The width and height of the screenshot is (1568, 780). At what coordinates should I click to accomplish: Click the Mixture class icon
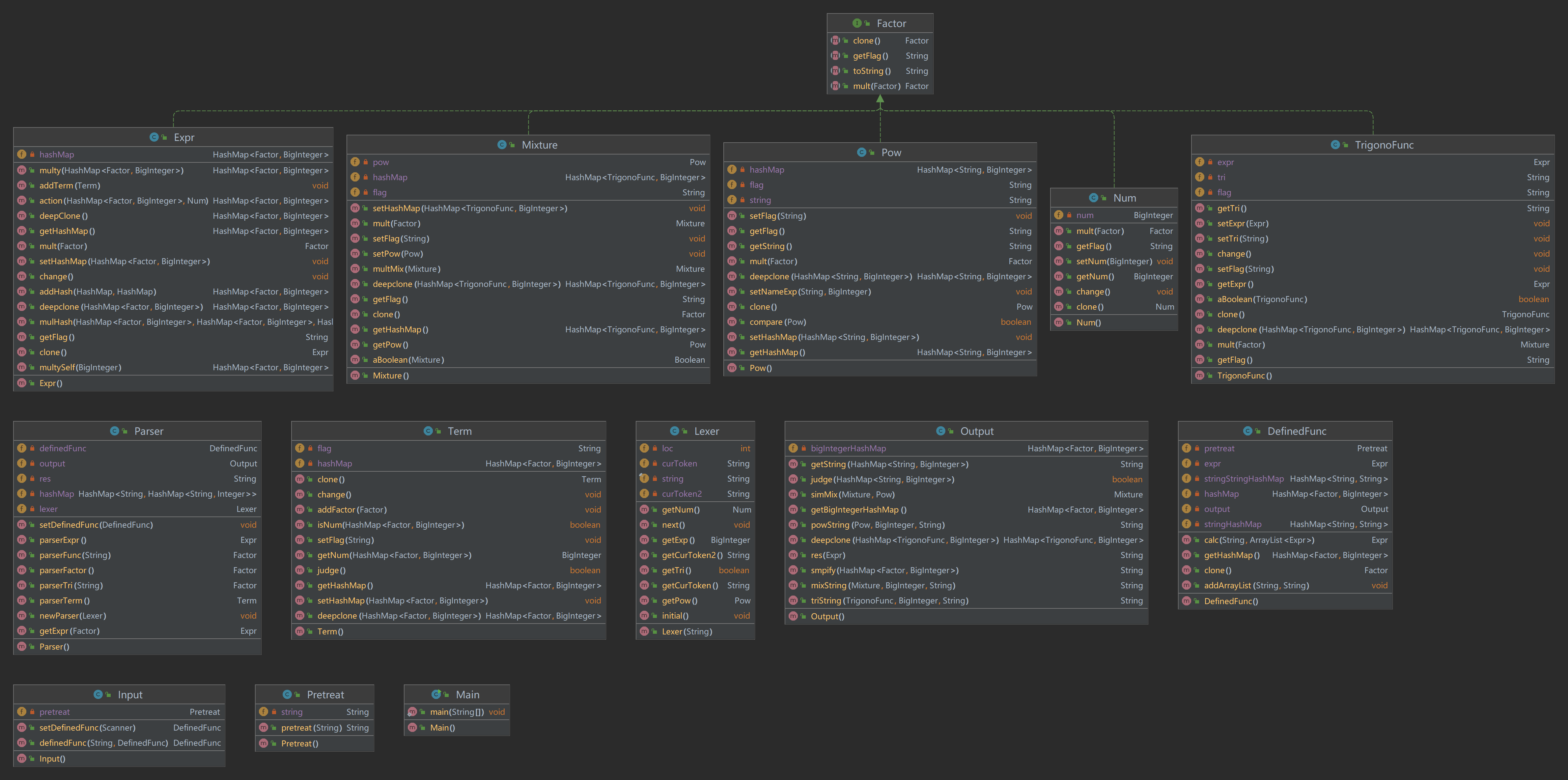coord(502,144)
